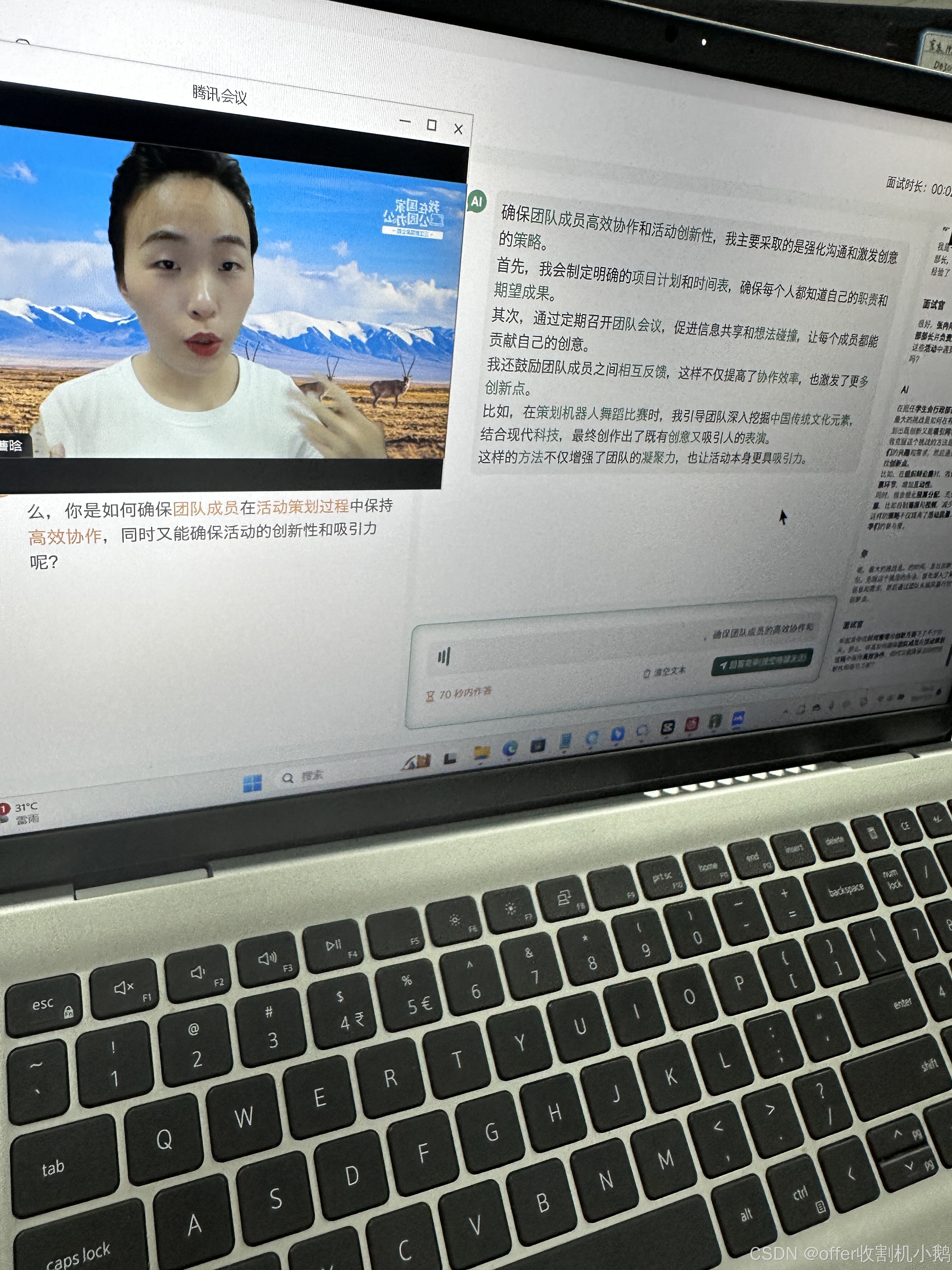Click the orange 高效协作 highlighted keyword
The image size is (952, 1270).
tap(65, 537)
